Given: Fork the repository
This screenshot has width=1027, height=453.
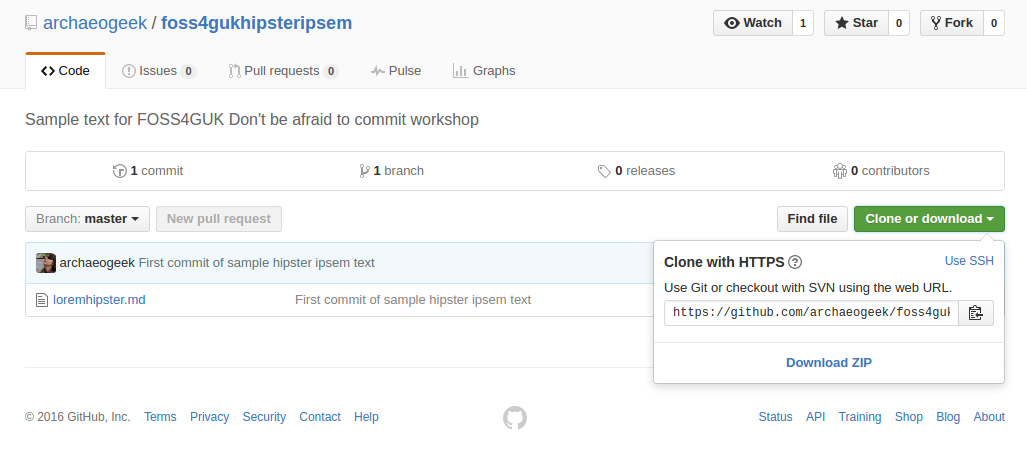Looking at the screenshot, I should pyautogui.click(x=952, y=23).
